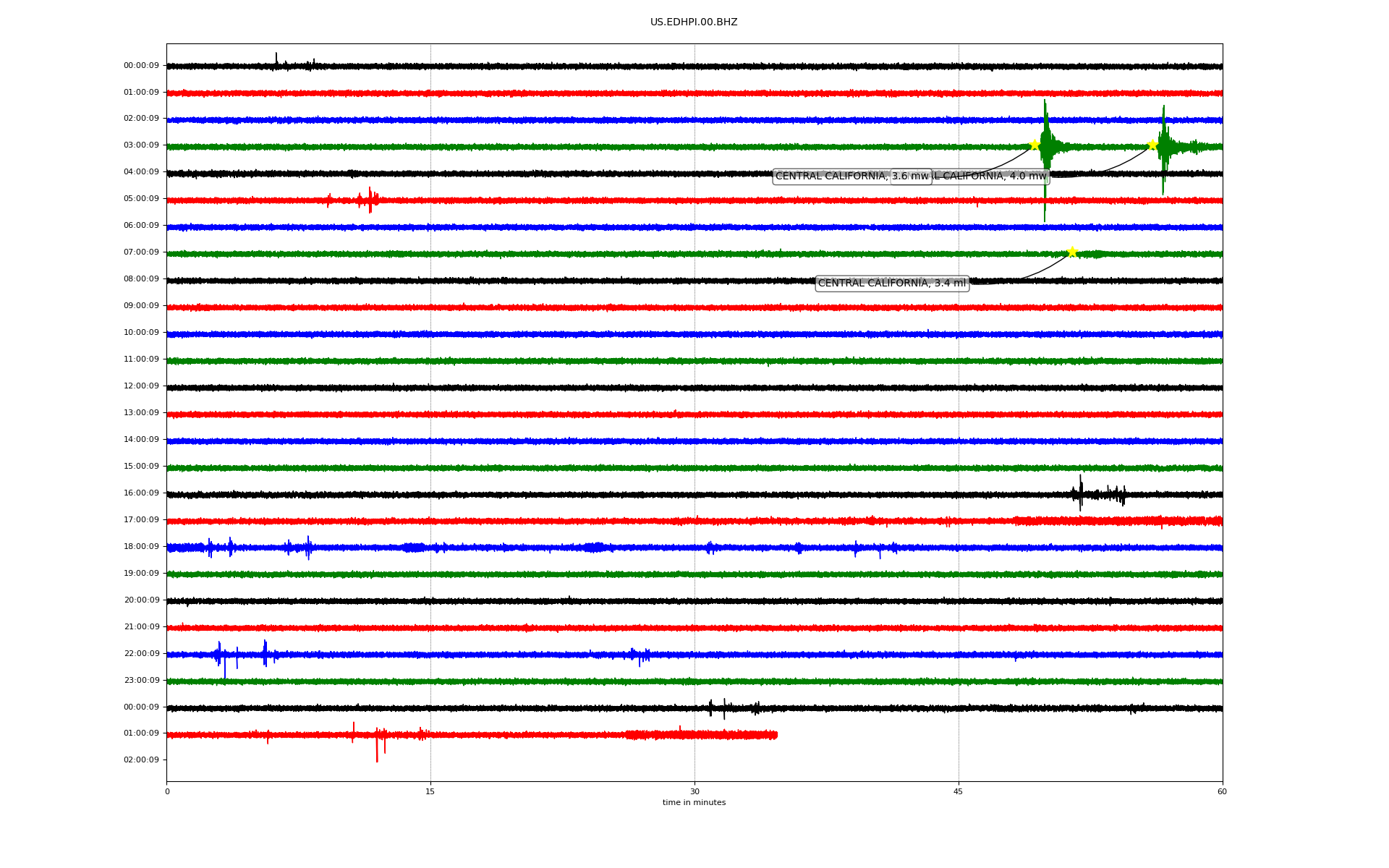Click the black spike event on the 16:00:09 trace
1389x868 pixels.
(x=1081, y=493)
